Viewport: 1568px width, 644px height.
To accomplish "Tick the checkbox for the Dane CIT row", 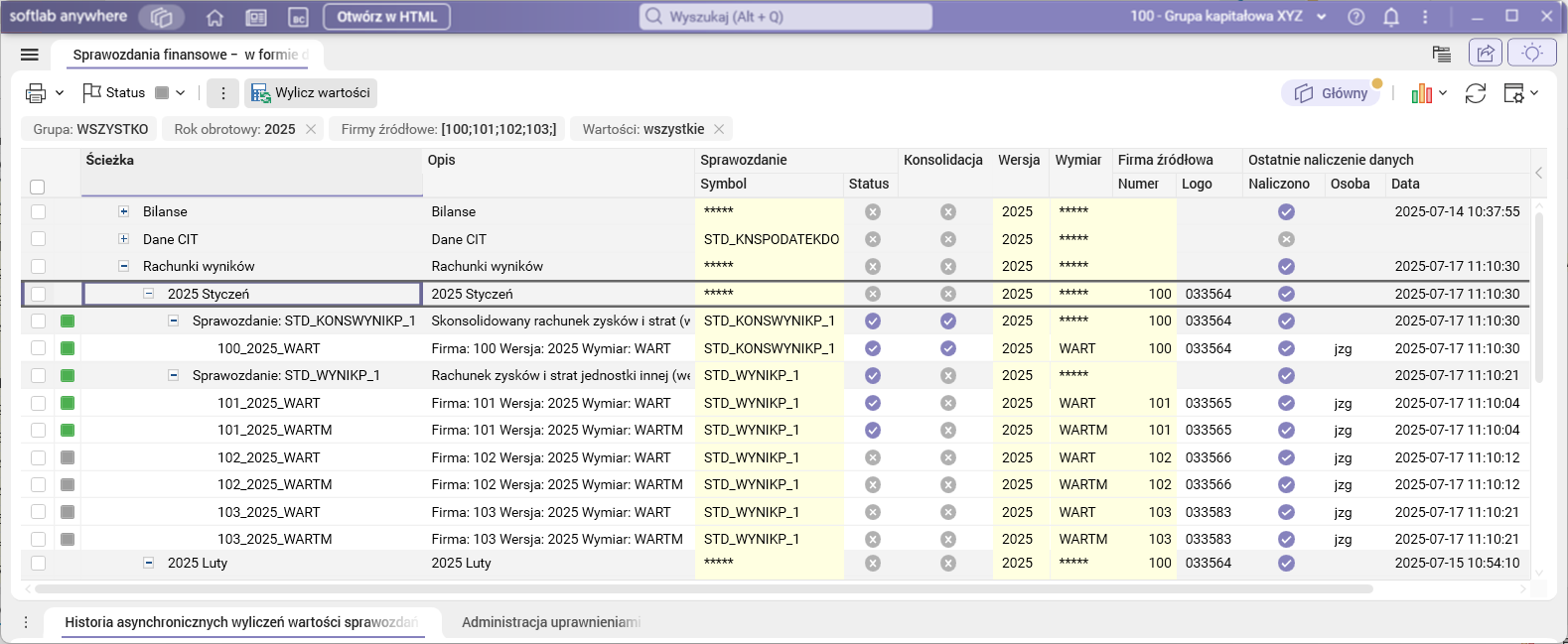I will (38, 239).
